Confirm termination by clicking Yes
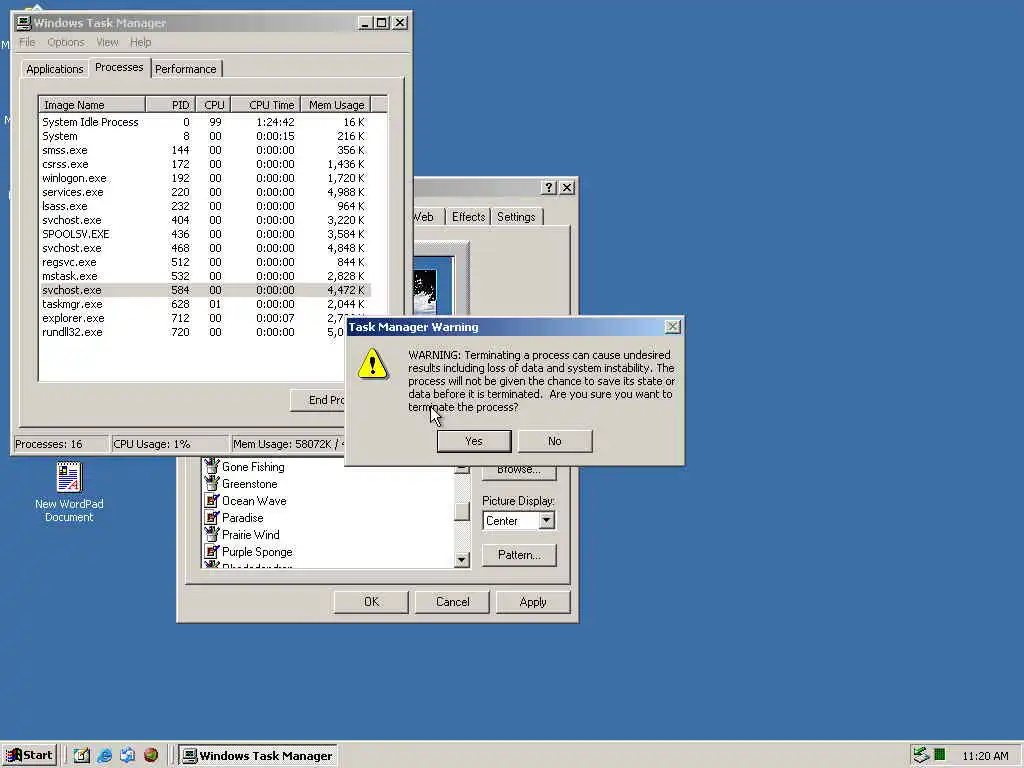The width and height of the screenshot is (1024, 768). (473, 441)
